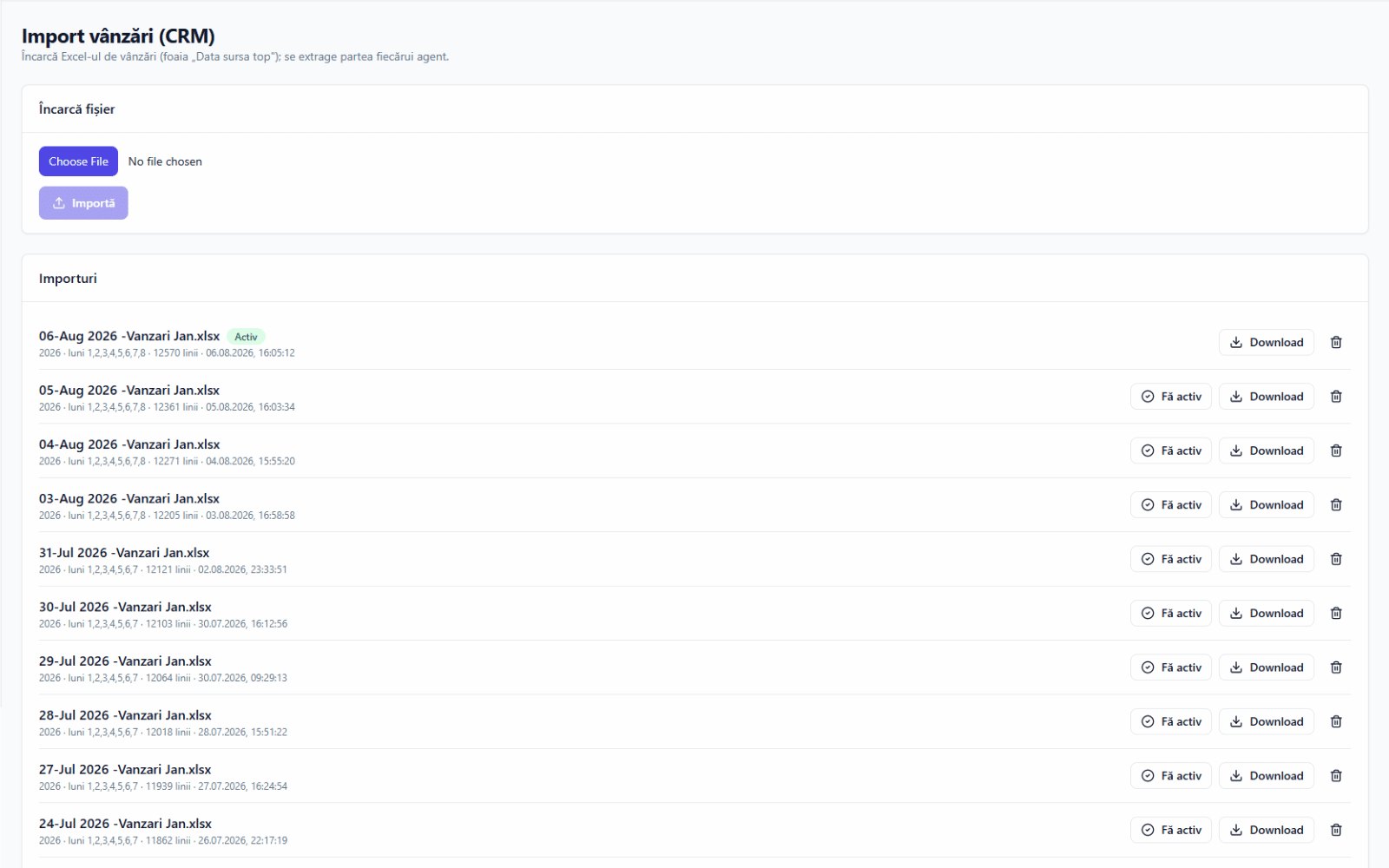This screenshot has height=868, width=1389.
Task: Click the 'No file chosen' text
Action: click(165, 161)
